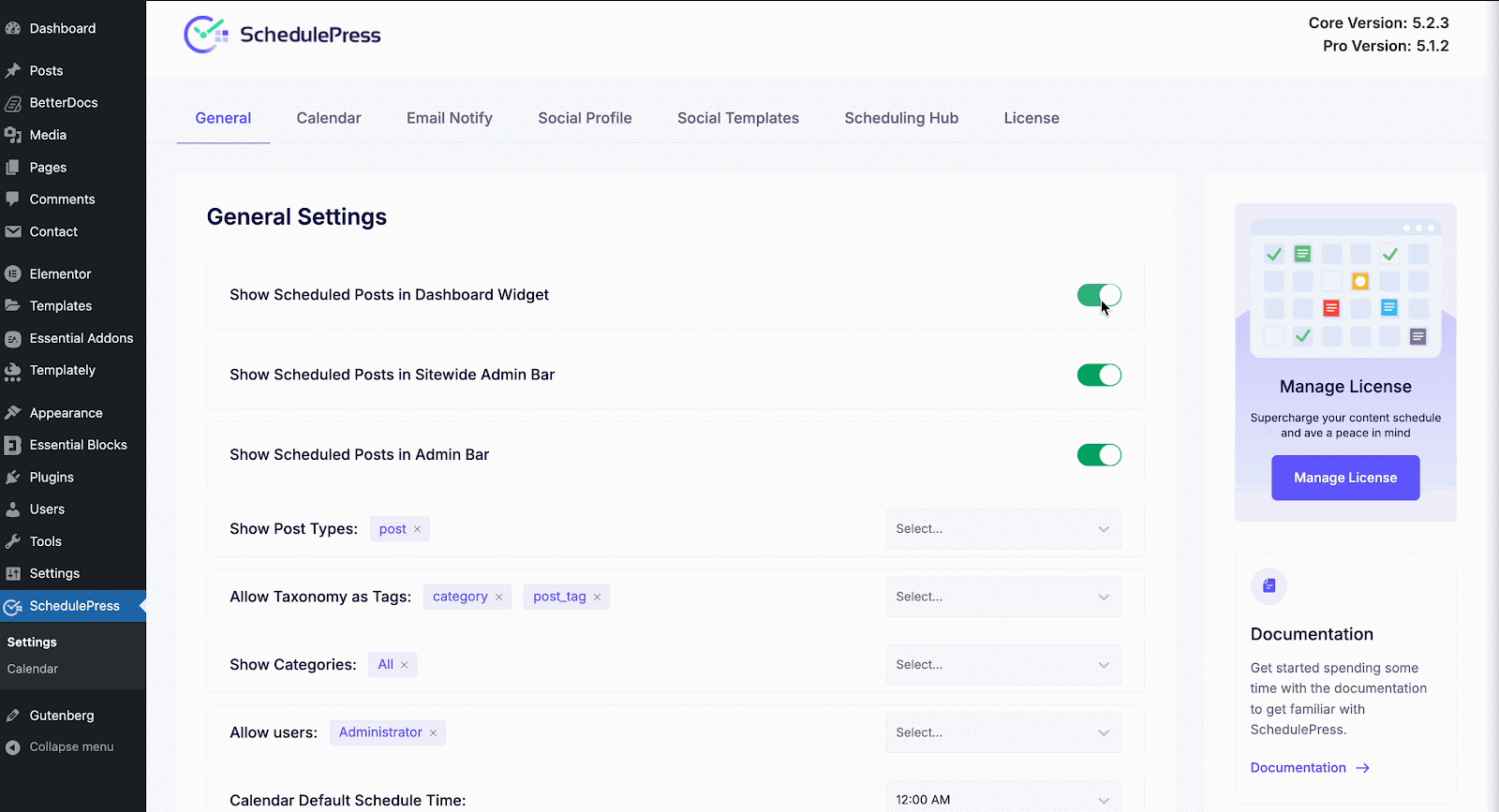The image size is (1499, 812).
Task: Open the Show Categories select dropdown
Action: click(1003, 665)
